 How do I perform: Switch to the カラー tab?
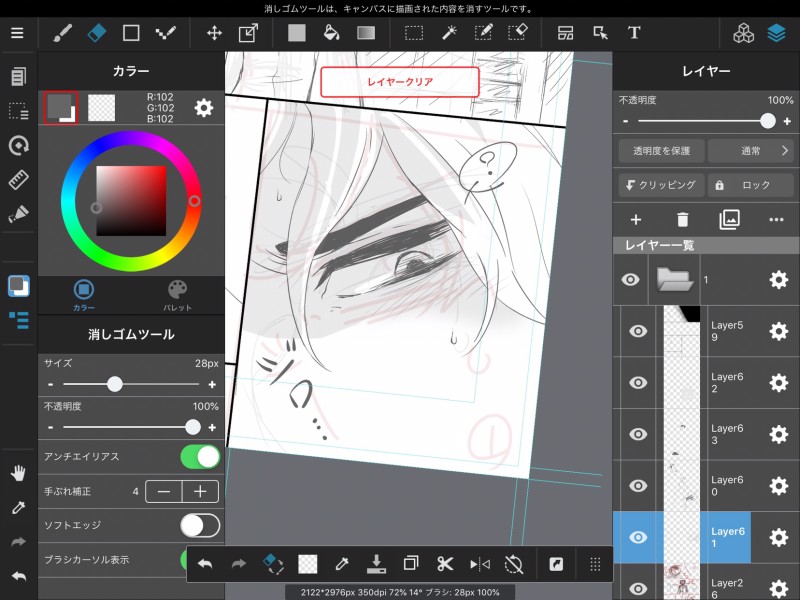point(84,295)
